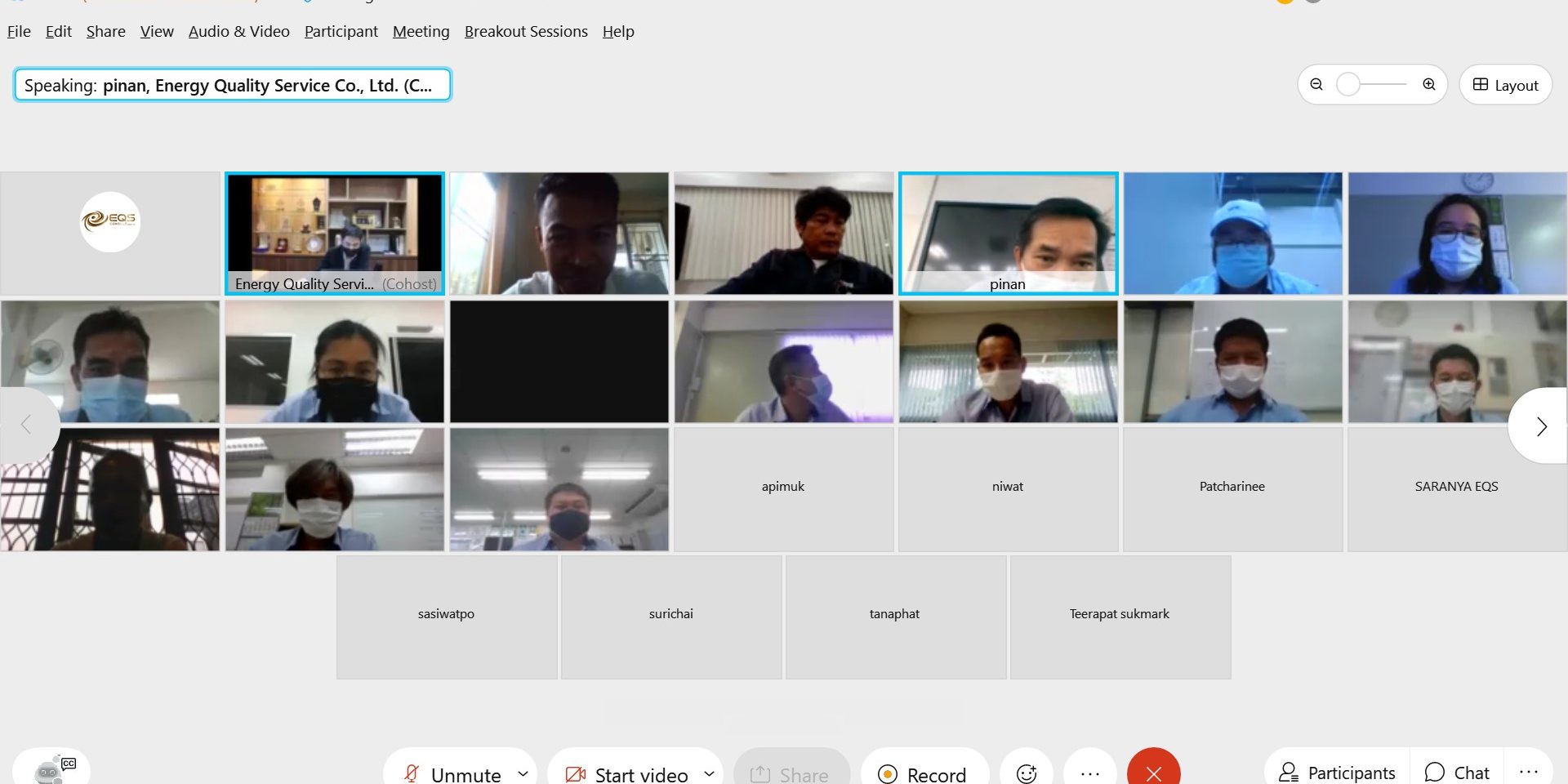This screenshot has height=784, width=1568.
Task: Open the more options ellipsis beside reactions
Action: [x=1090, y=773]
